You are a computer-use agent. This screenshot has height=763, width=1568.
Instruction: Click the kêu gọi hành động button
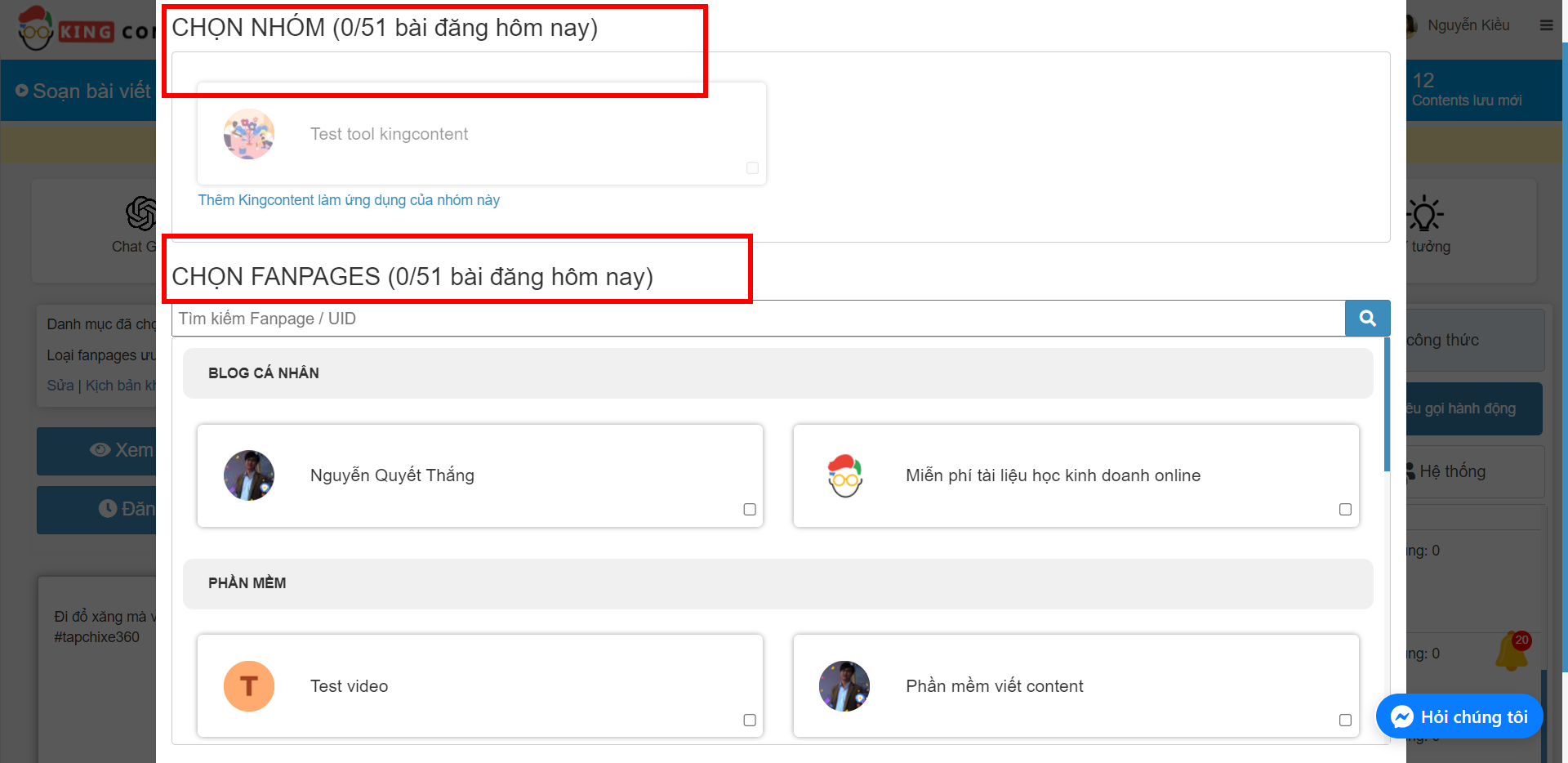[x=1474, y=408]
